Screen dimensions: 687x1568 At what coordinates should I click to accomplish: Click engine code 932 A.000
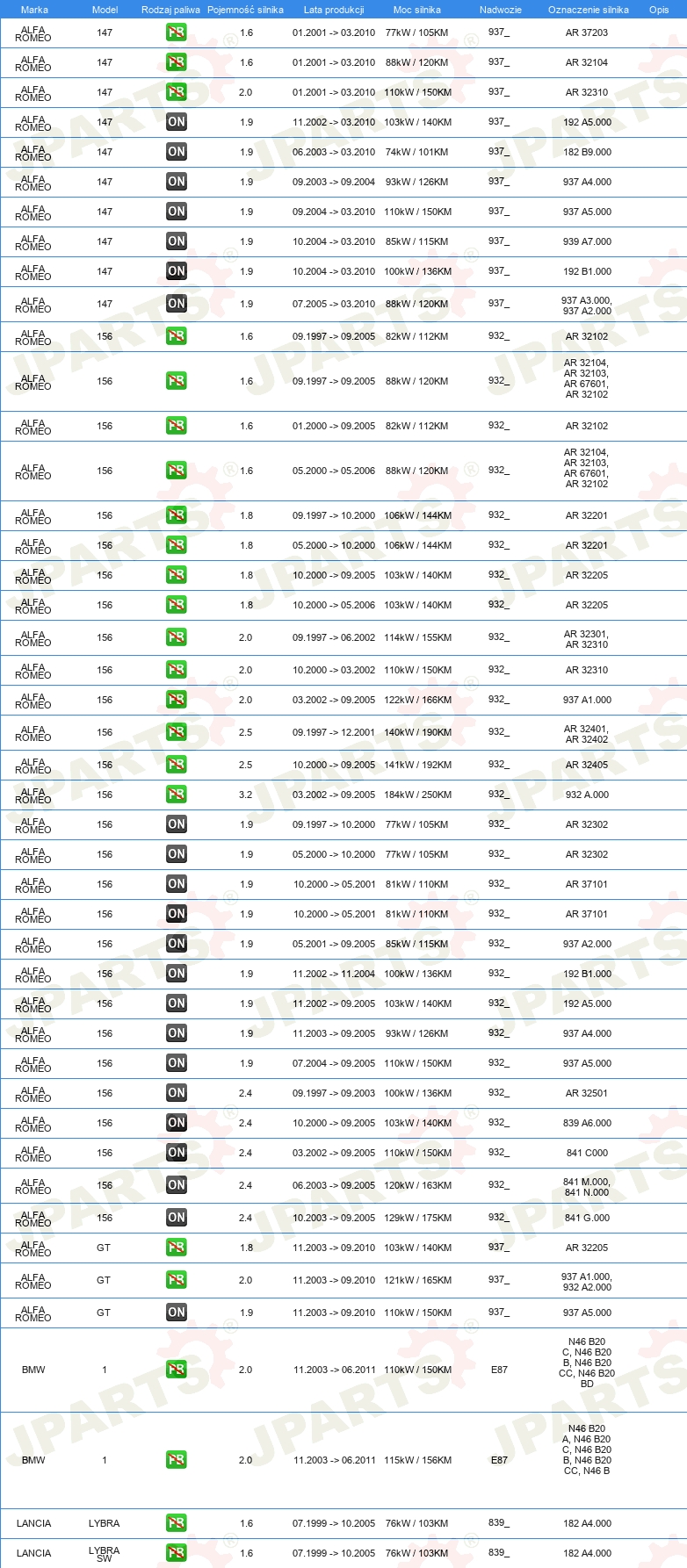(587, 795)
